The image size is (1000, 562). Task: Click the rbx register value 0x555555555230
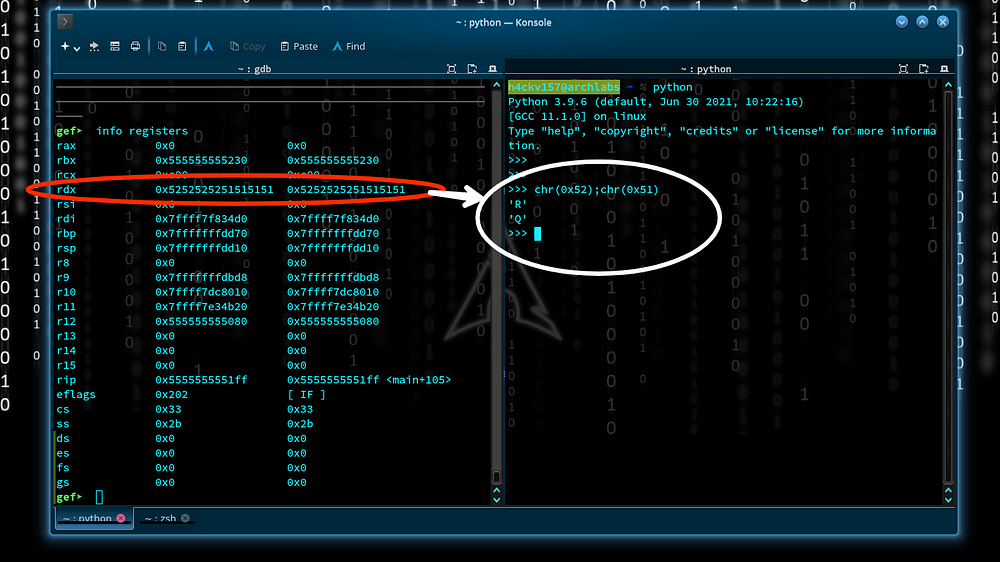[x=201, y=160]
